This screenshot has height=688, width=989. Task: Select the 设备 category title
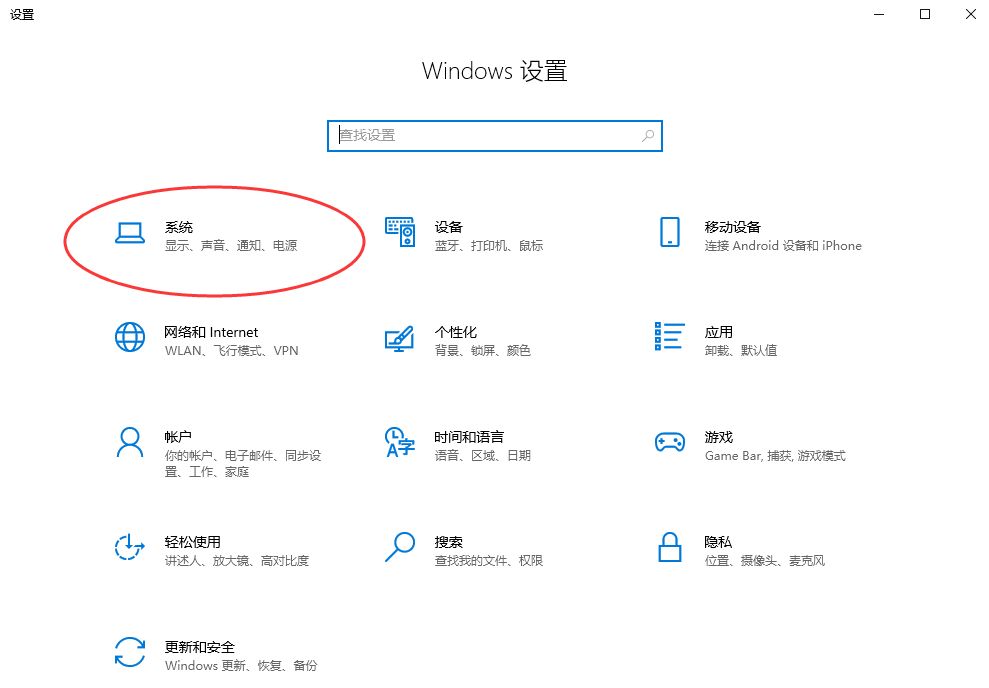tap(448, 227)
